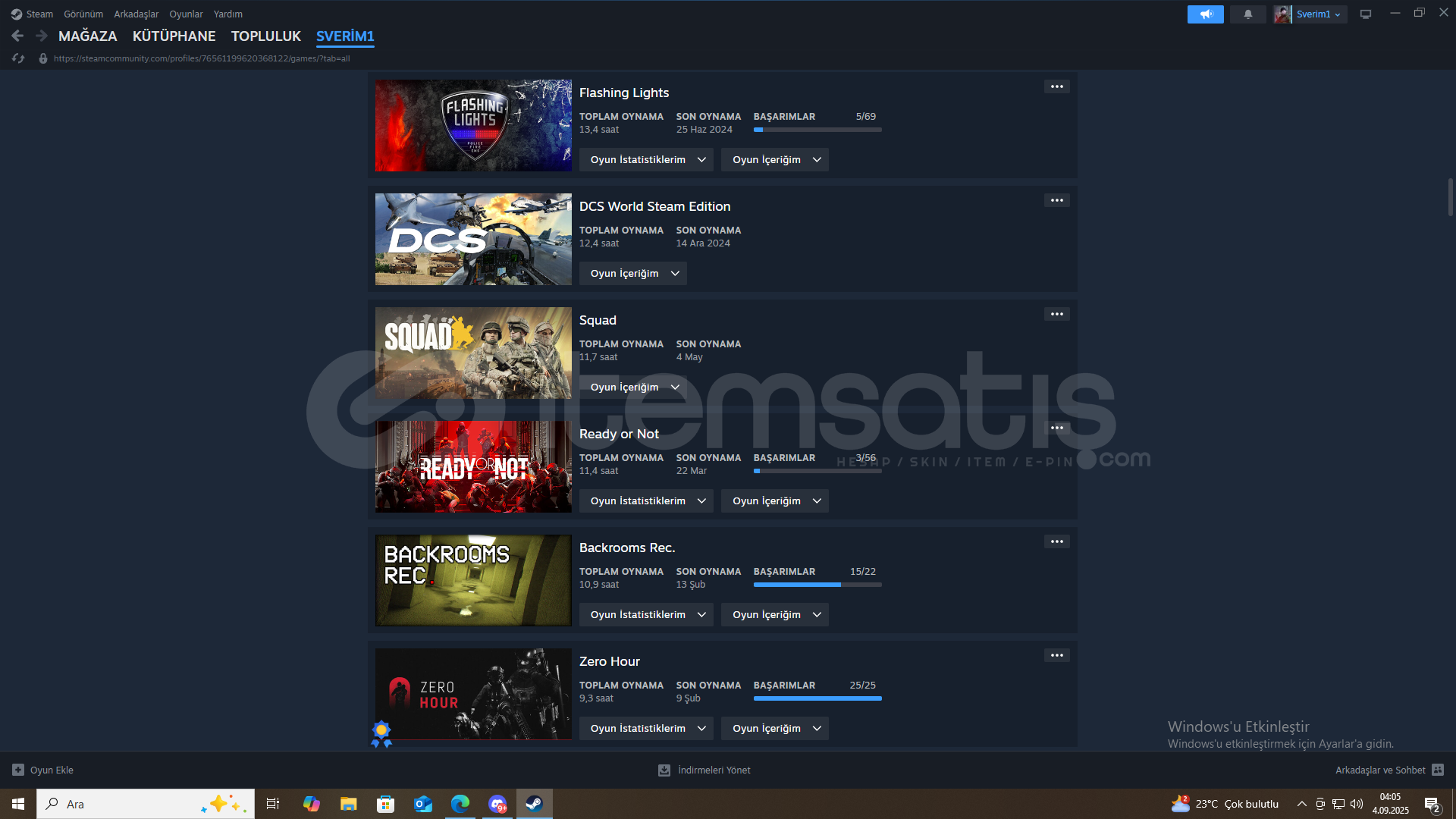Click the page vertical scrollbar thumb
Viewport: 1456px width, 819px height.
tap(1450, 197)
